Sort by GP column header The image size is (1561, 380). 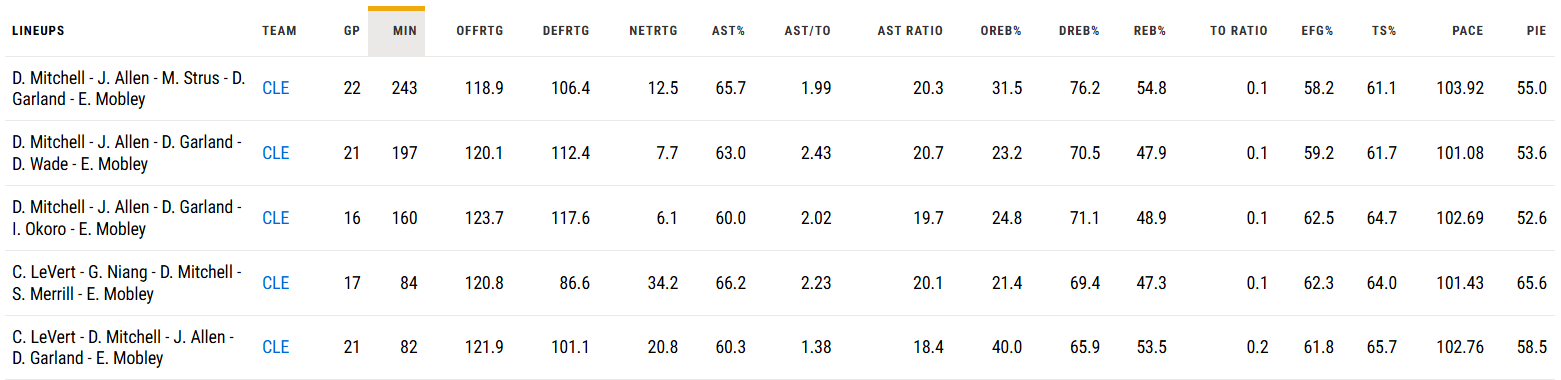351,31
